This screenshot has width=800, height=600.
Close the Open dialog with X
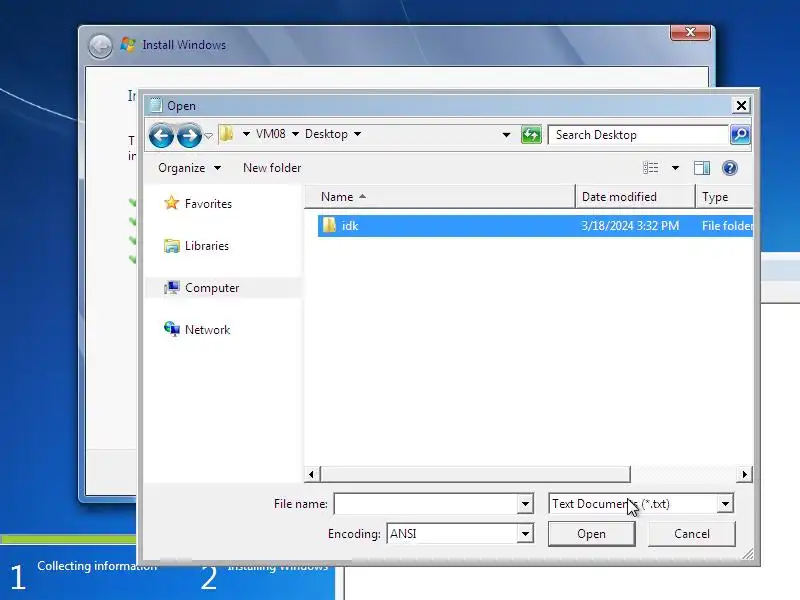click(741, 106)
